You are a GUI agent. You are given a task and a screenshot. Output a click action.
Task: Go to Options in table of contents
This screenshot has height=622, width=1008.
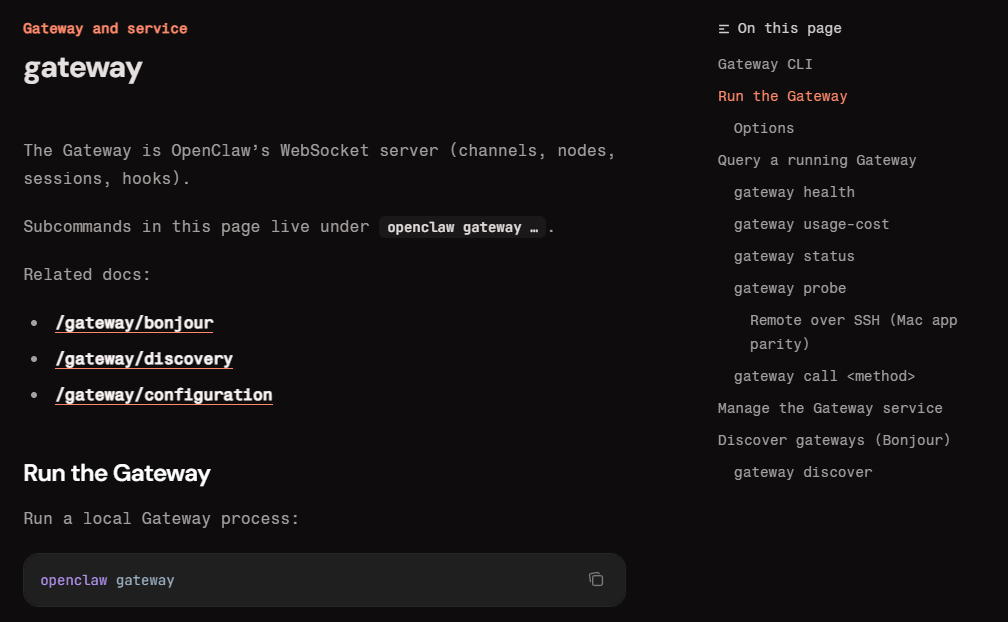click(764, 128)
